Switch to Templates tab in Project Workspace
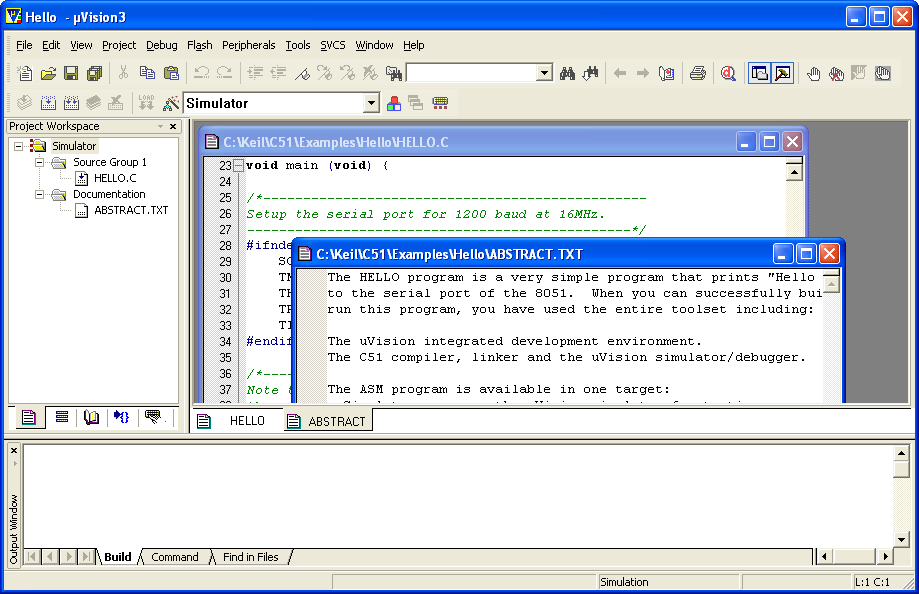The image size is (919, 594). [x=154, y=417]
